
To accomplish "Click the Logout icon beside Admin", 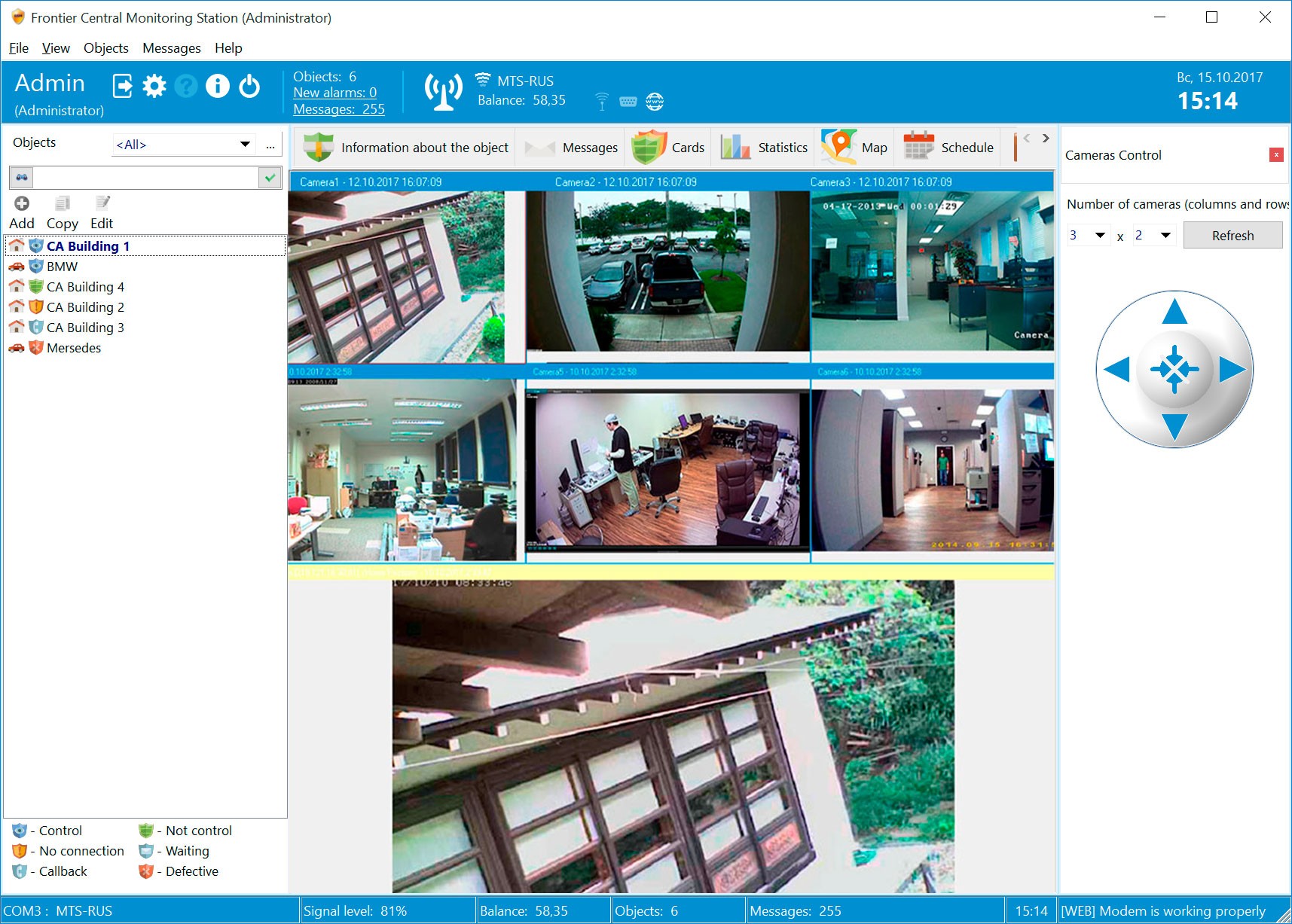I will point(123,85).
